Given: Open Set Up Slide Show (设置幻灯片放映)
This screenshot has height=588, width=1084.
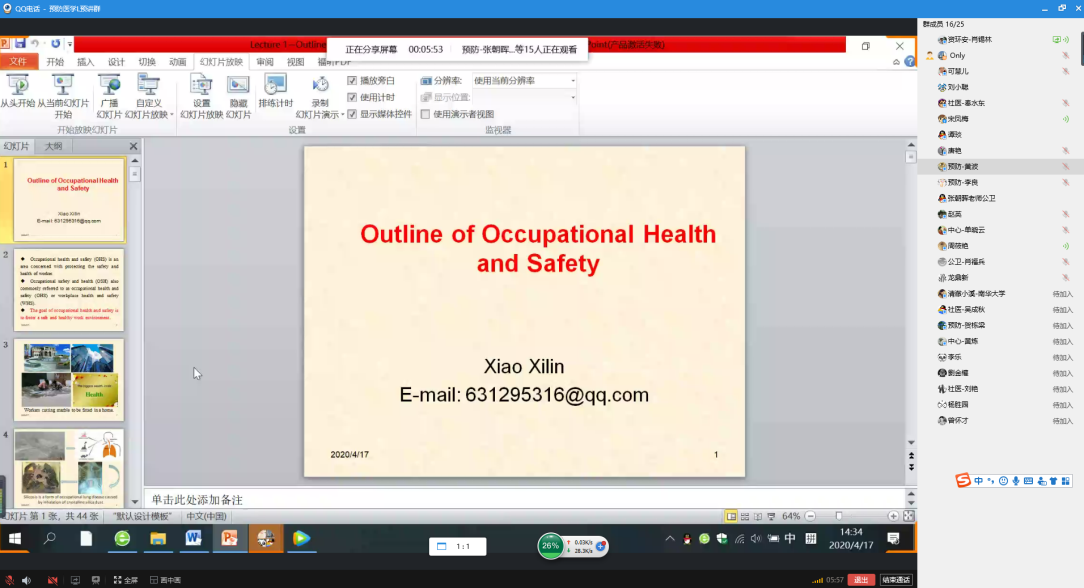Looking at the screenshot, I should pyautogui.click(x=201, y=86).
